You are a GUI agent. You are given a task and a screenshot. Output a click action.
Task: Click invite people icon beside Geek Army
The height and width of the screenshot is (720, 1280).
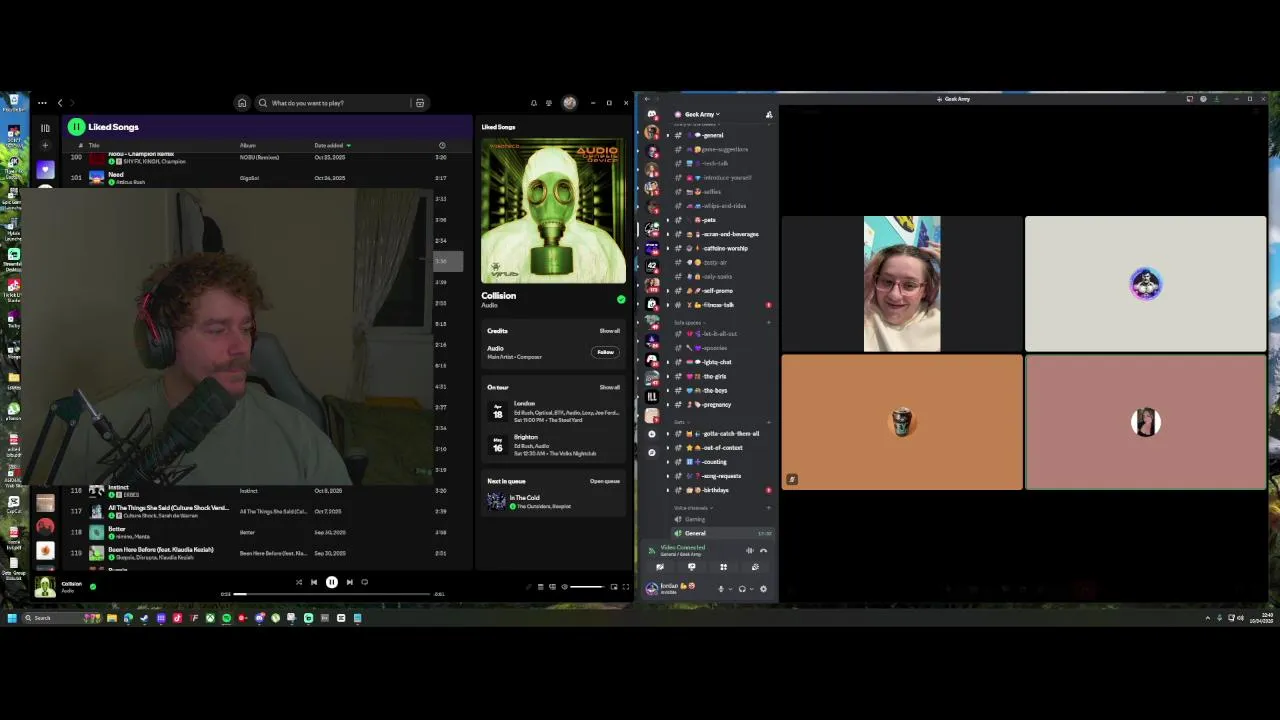(x=769, y=115)
